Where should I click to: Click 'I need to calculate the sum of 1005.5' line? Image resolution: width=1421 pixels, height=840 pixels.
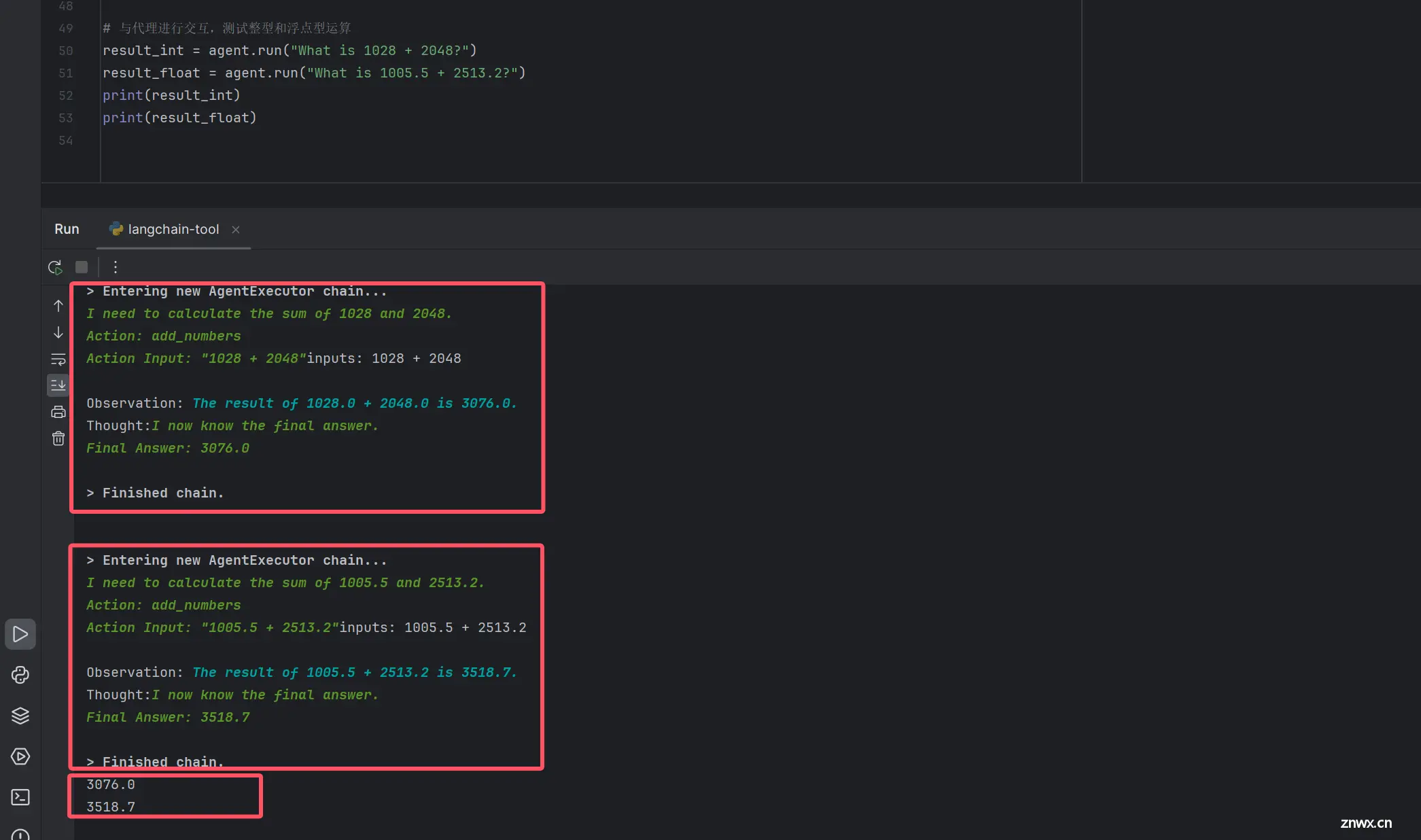(x=285, y=582)
